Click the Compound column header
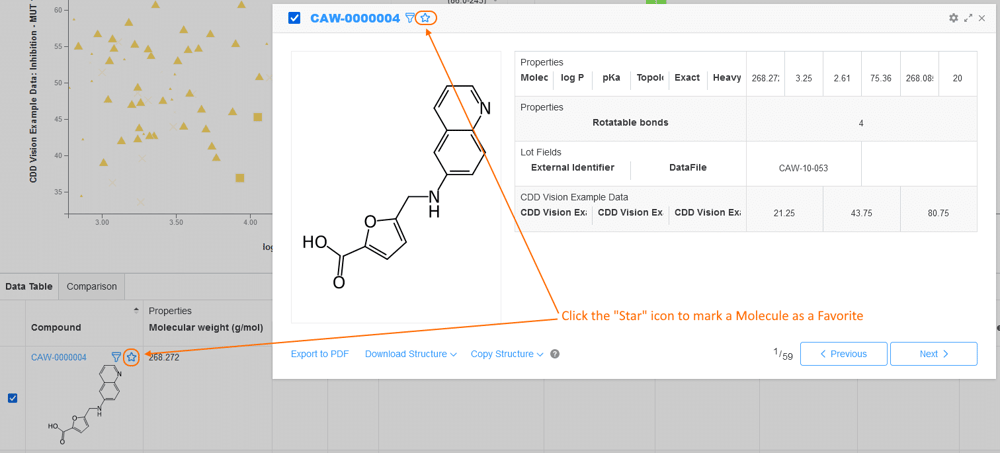 pos(56,327)
